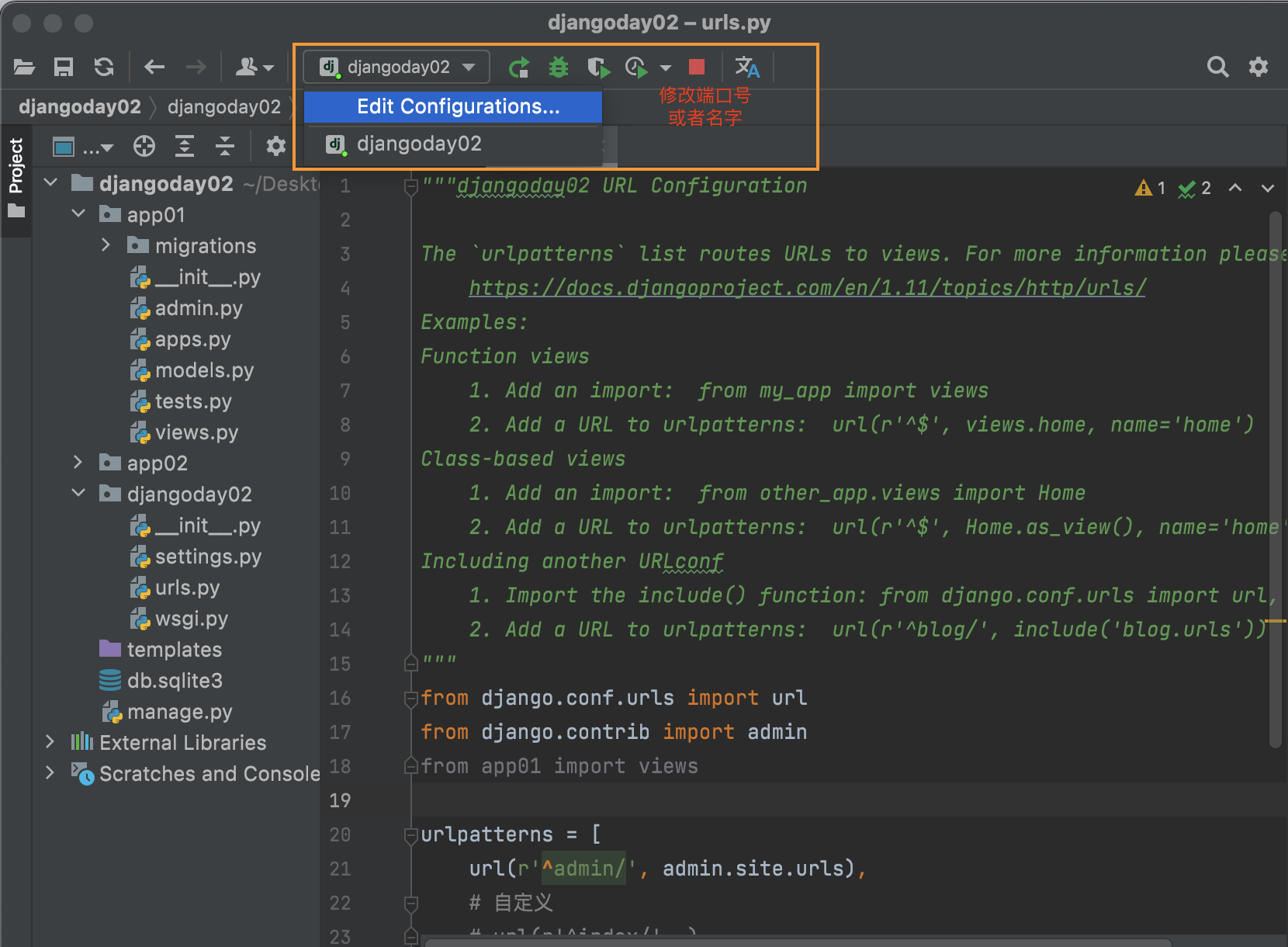Click djangoday02 root breadcrumb
The height and width of the screenshot is (947, 1288).
pyautogui.click(x=80, y=107)
